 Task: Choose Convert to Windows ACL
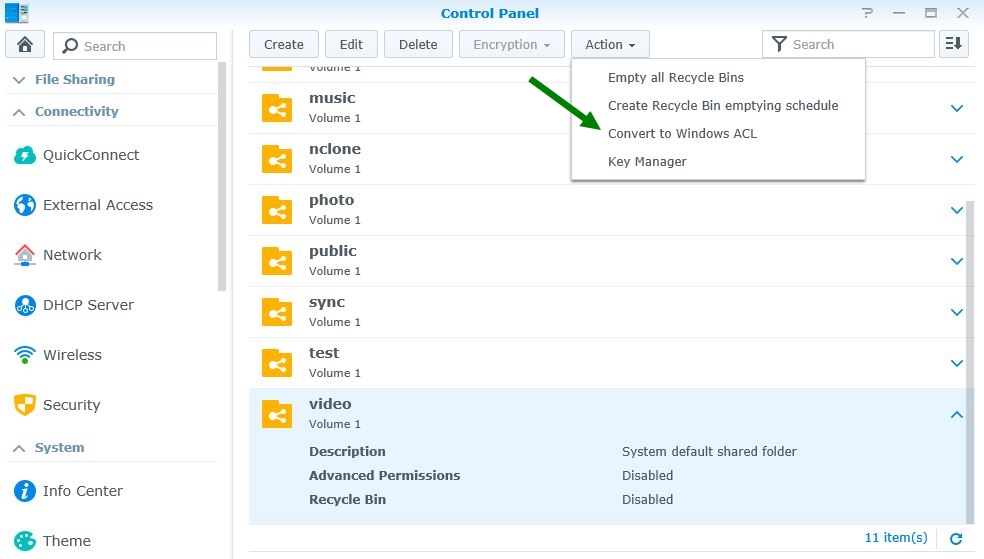pyautogui.click(x=682, y=133)
